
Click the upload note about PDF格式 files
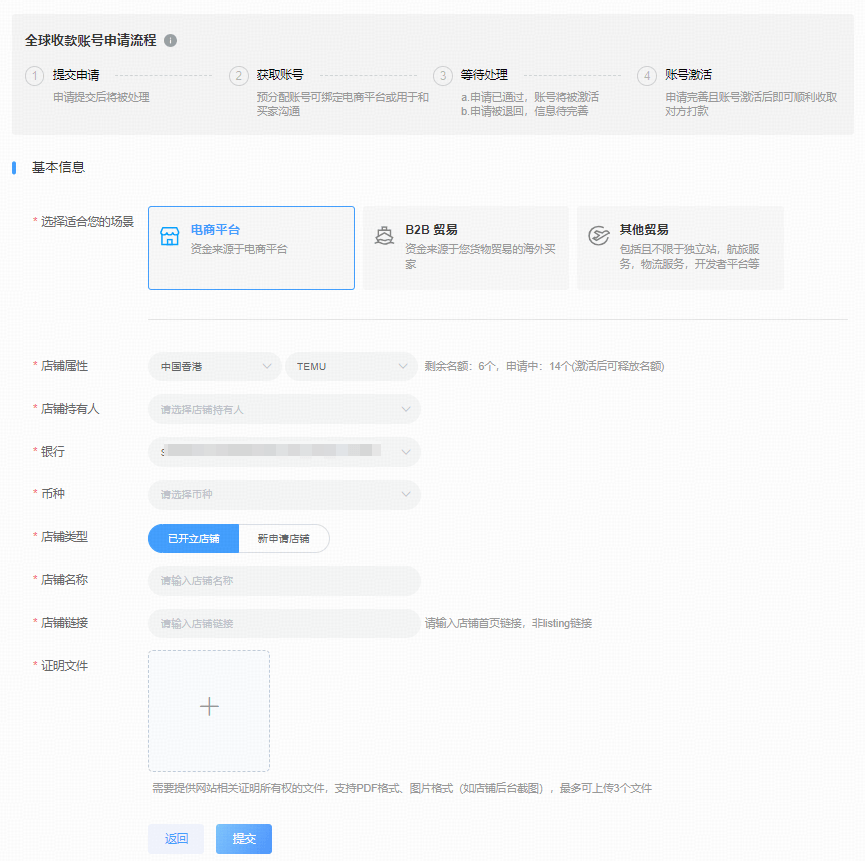pyautogui.click(x=402, y=788)
